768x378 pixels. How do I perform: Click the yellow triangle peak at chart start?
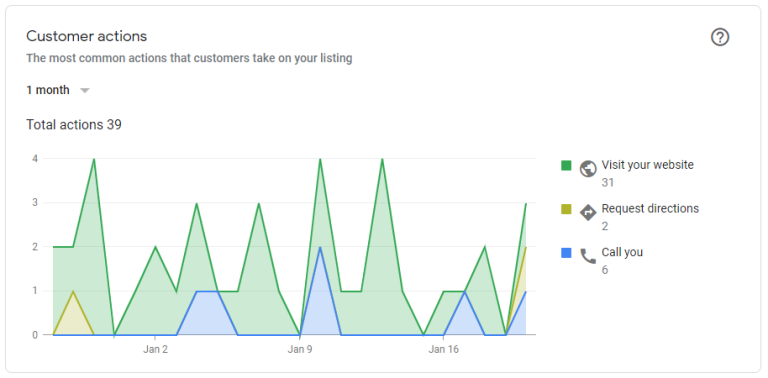73,291
